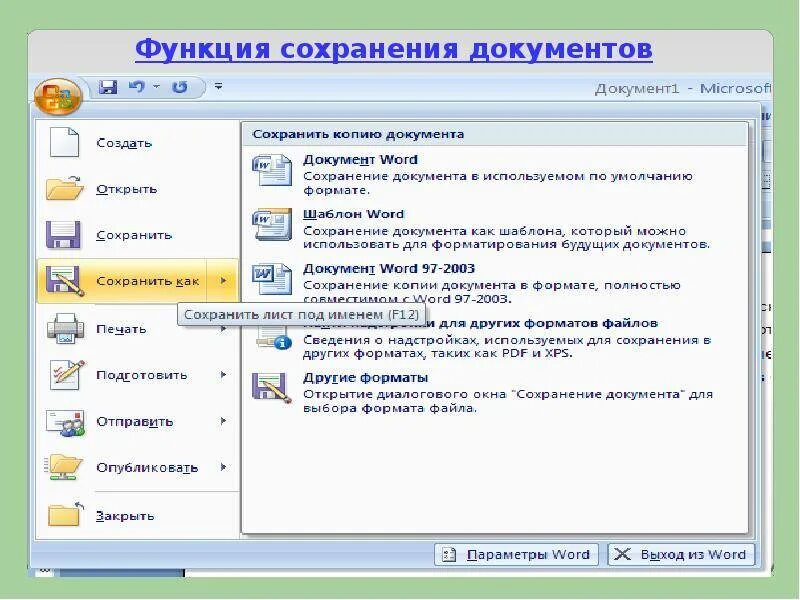Click the Redo icon in quick access toolbar
The image size is (800, 600).
179,87
